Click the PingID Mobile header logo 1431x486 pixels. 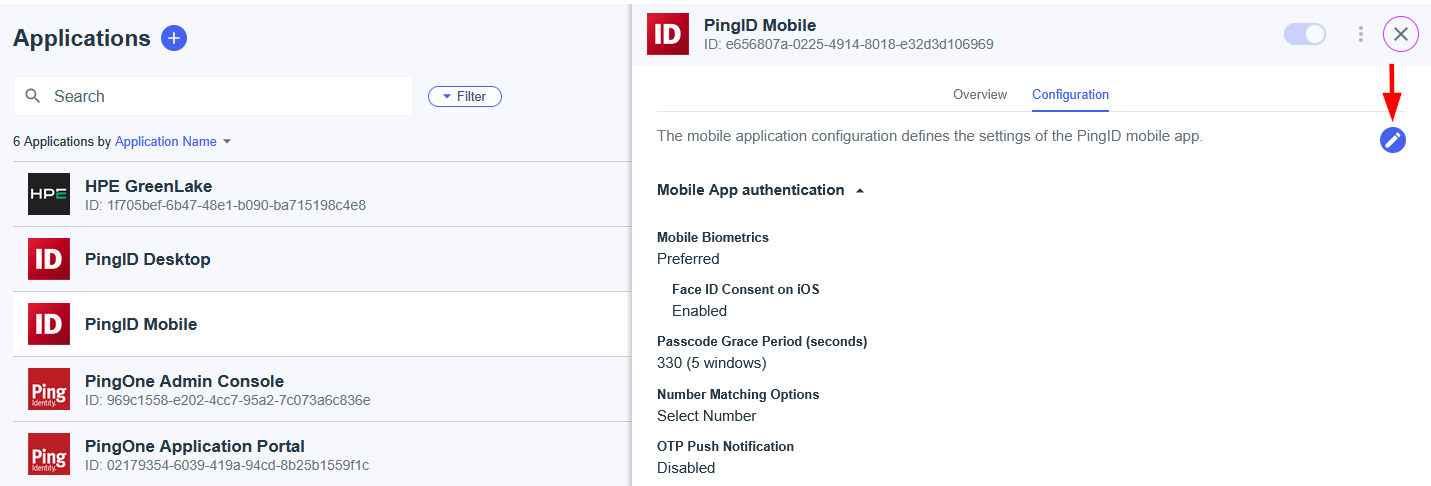(668, 34)
